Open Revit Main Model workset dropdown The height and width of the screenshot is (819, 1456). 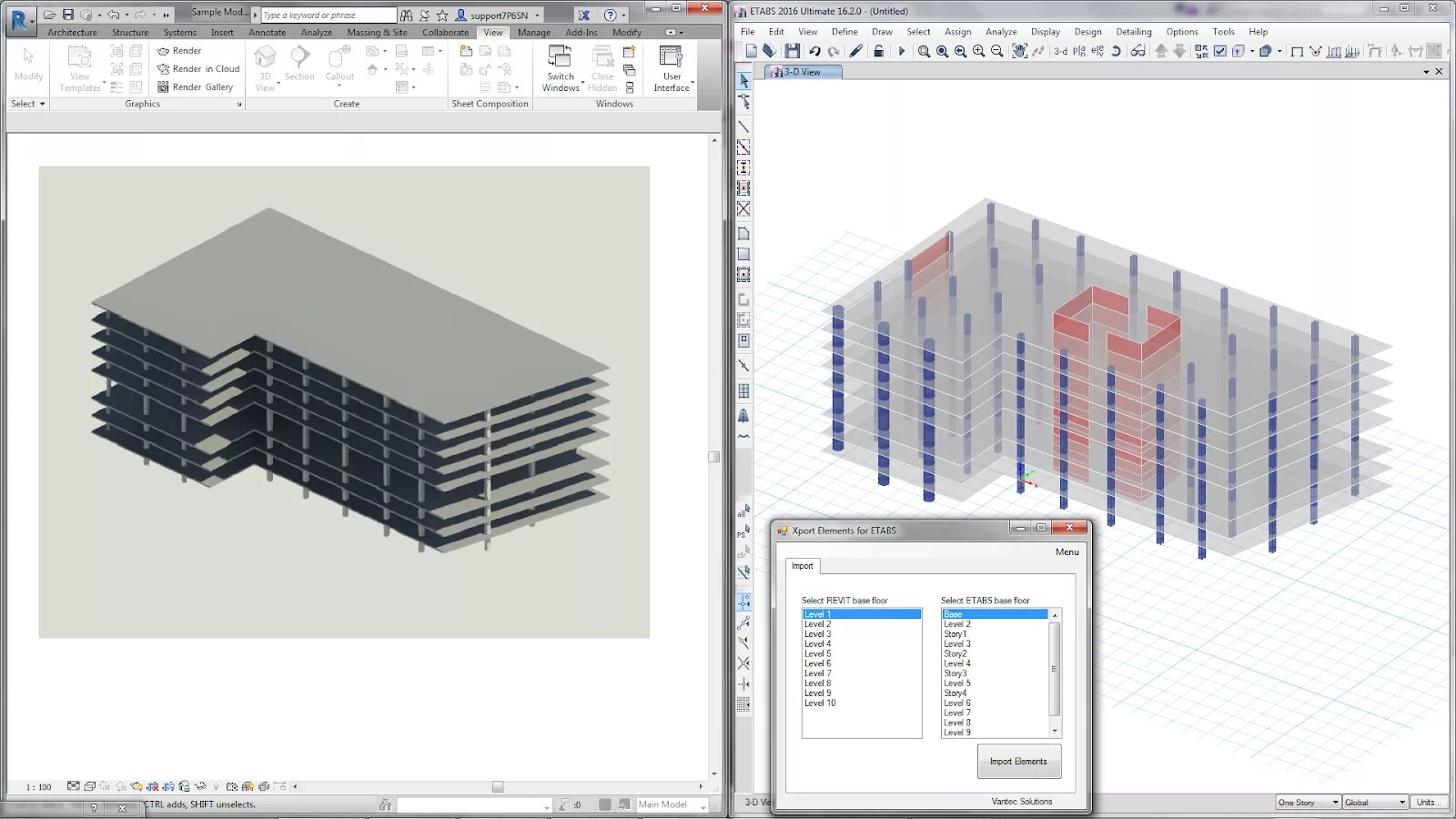pyautogui.click(x=672, y=804)
